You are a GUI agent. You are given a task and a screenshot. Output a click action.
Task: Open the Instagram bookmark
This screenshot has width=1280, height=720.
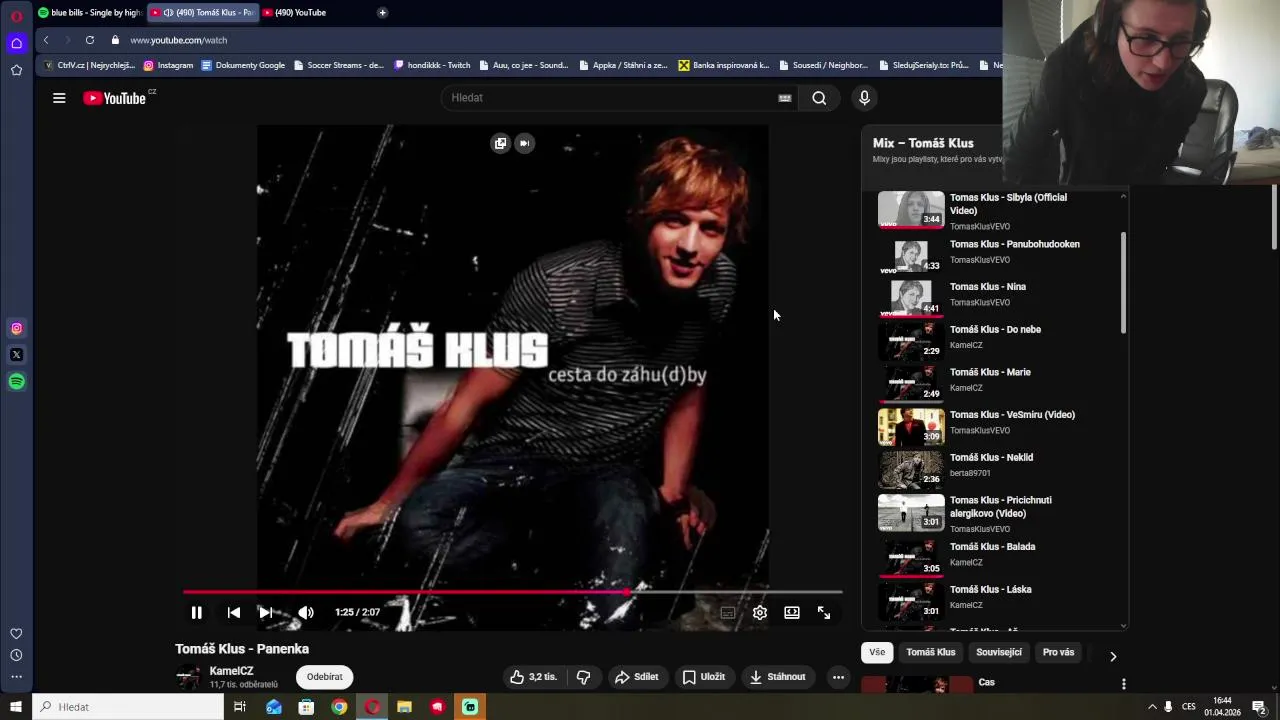(168, 65)
